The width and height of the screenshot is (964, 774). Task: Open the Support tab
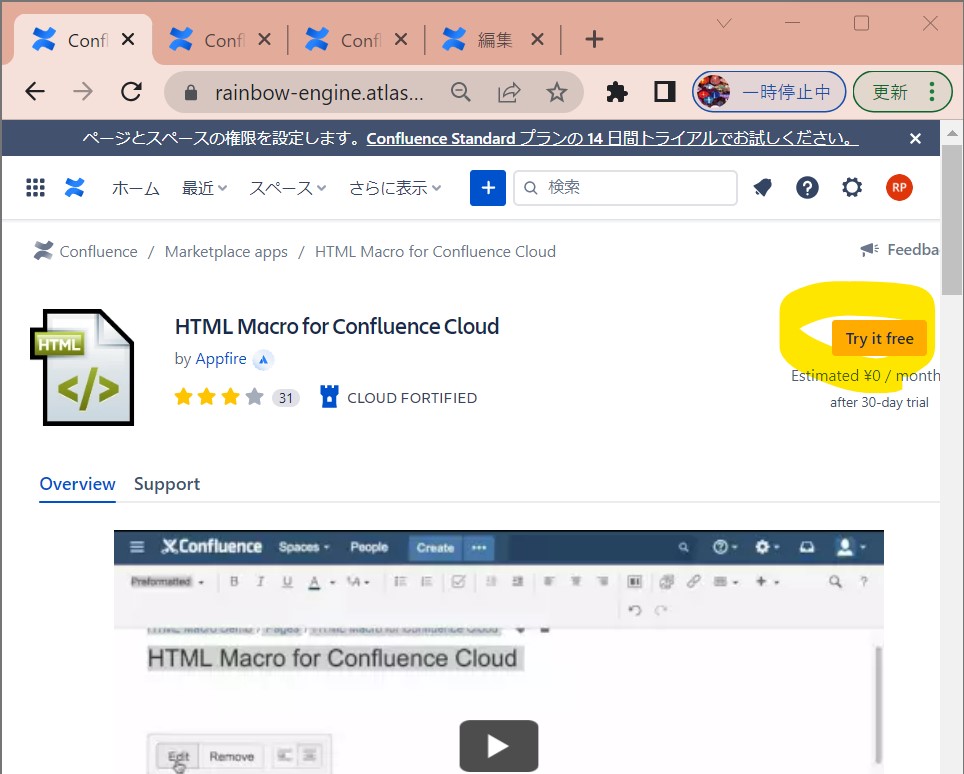[x=167, y=484]
